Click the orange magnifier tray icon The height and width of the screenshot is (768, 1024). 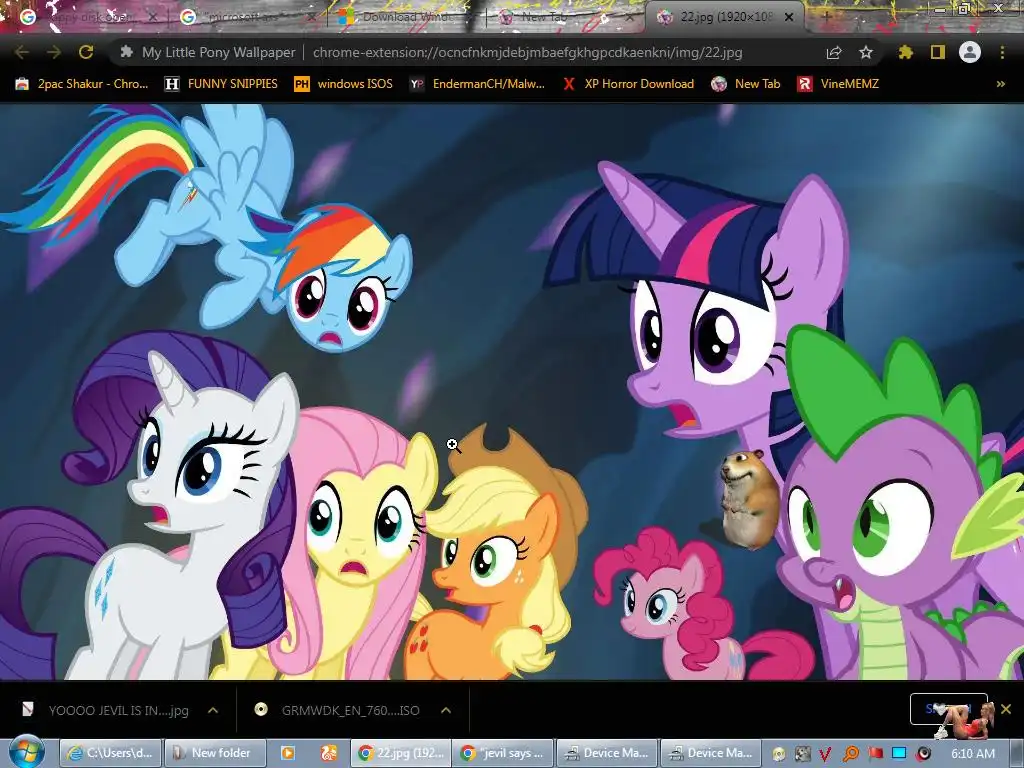(851, 754)
